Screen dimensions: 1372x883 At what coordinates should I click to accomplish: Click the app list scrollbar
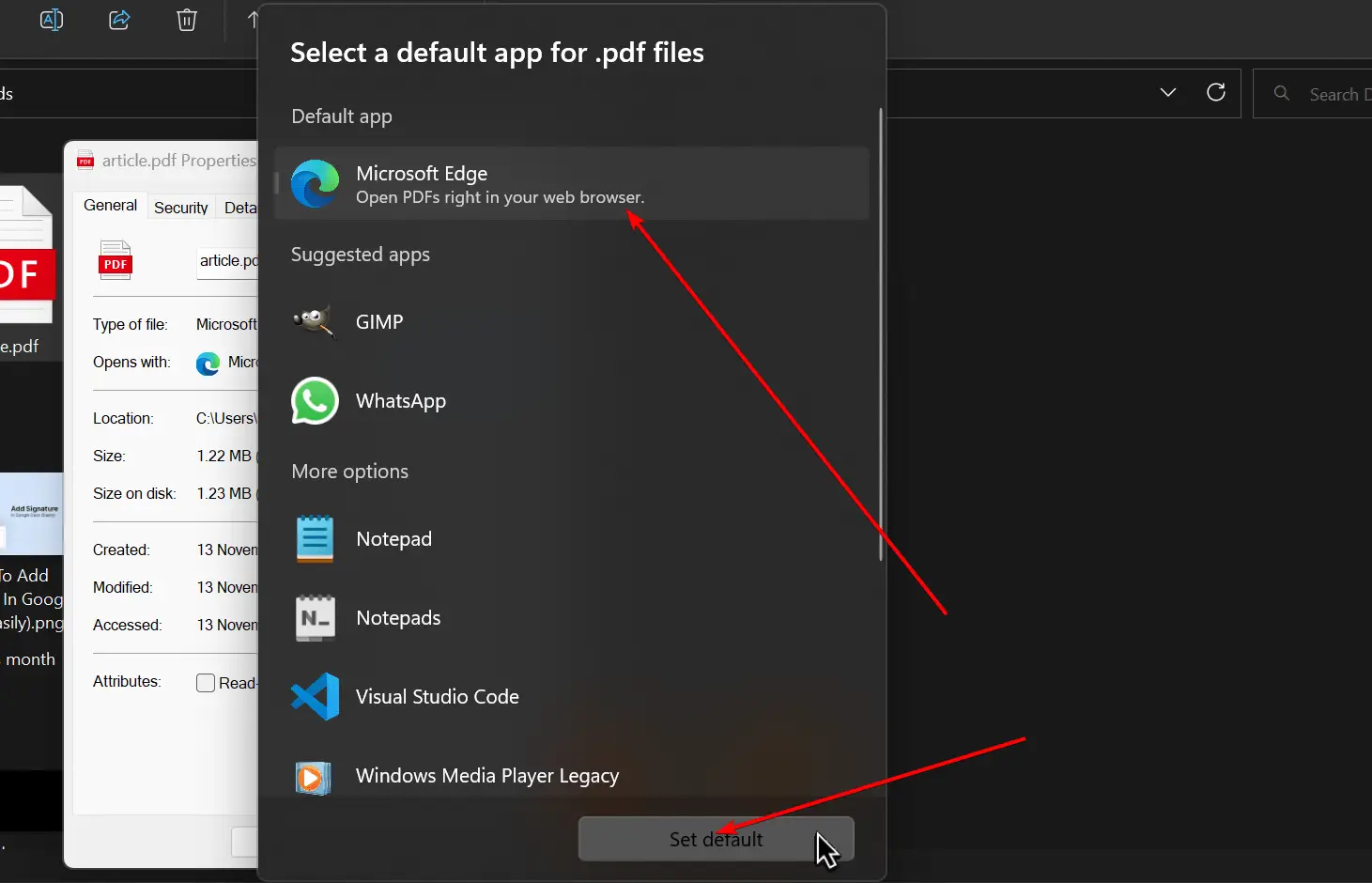click(881, 334)
